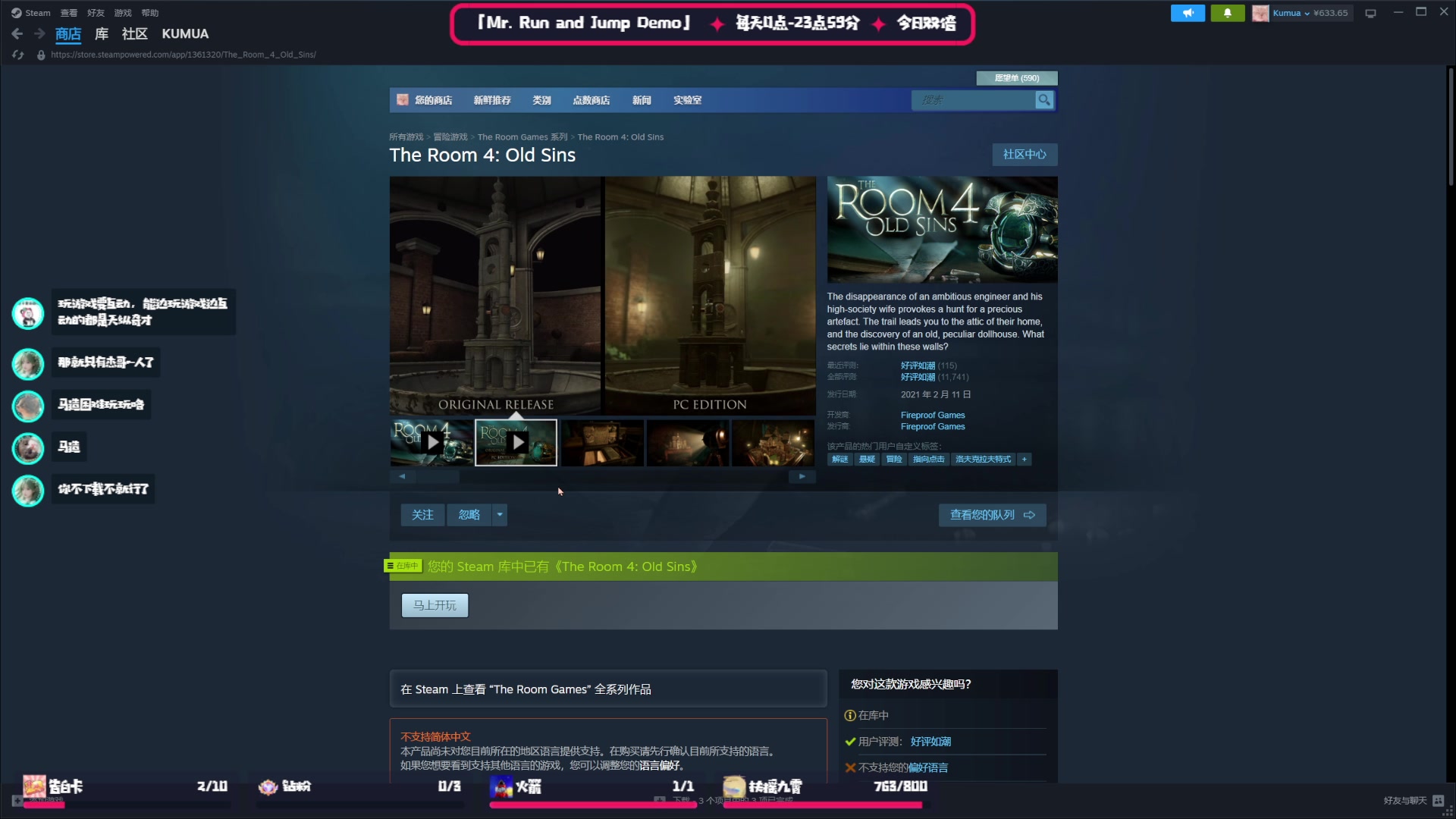The height and width of the screenshot is (819, 1456).
Task: Click the 忽略 ignore button
Action: tap(469, 515)
